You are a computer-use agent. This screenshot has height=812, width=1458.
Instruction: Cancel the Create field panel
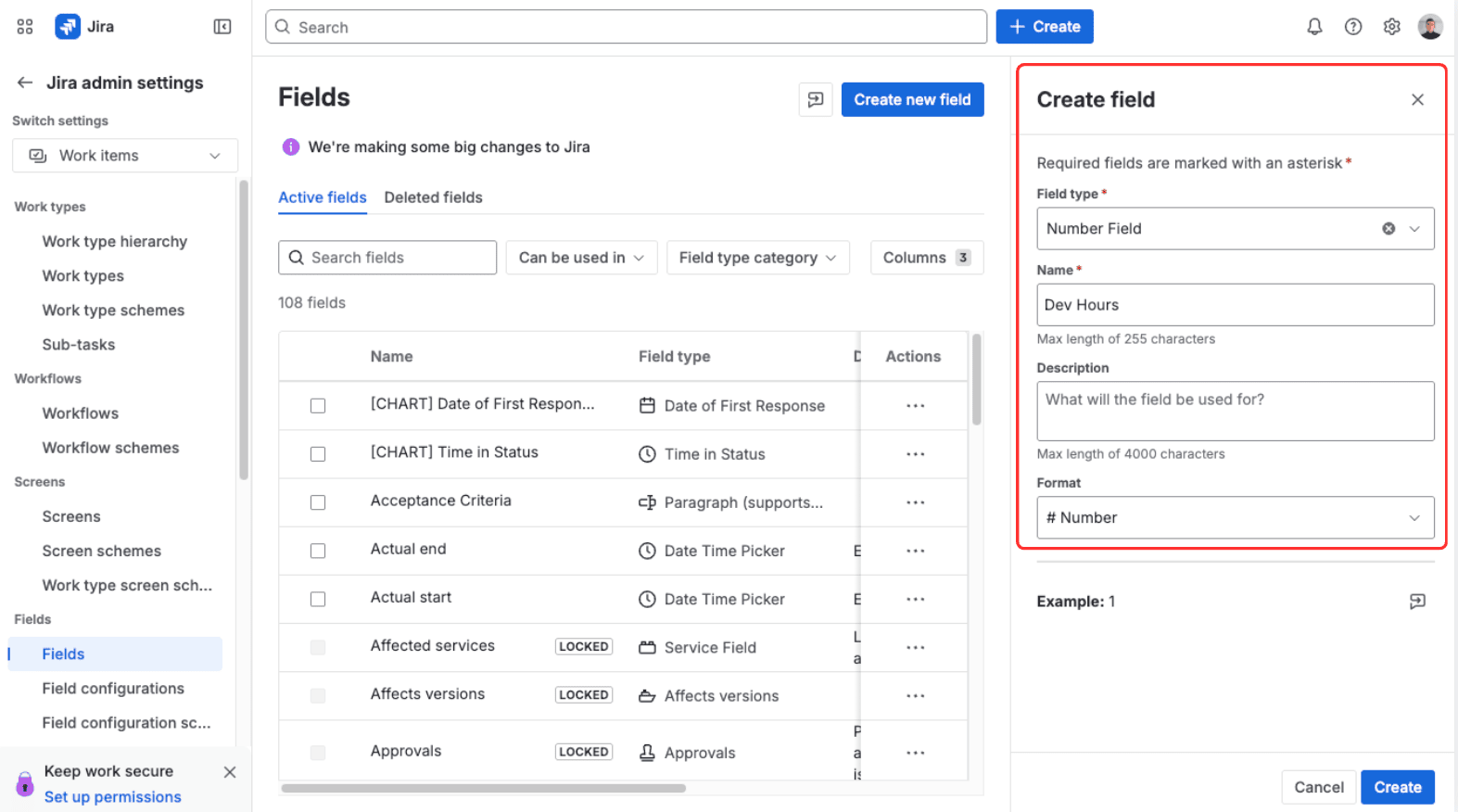pos(1318,787)
